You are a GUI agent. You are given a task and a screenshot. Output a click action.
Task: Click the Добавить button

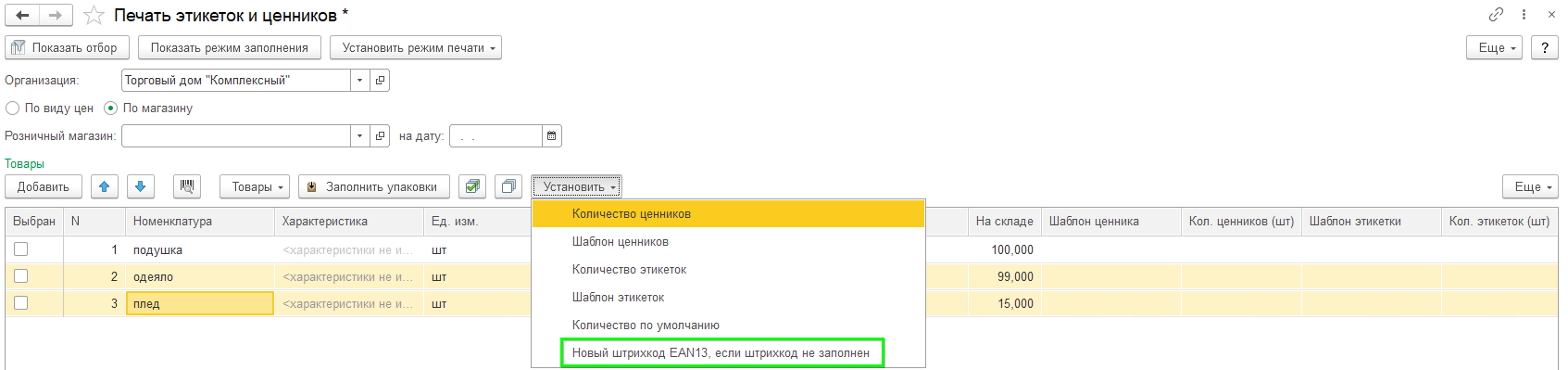click(44, 186)
